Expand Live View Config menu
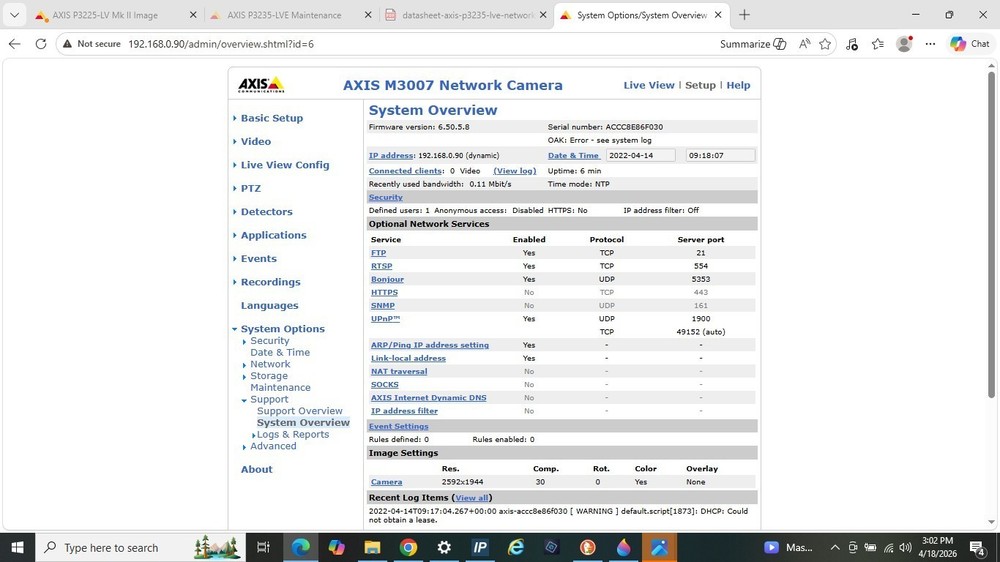Screen dimensions: 1000x562 (285, 165)
